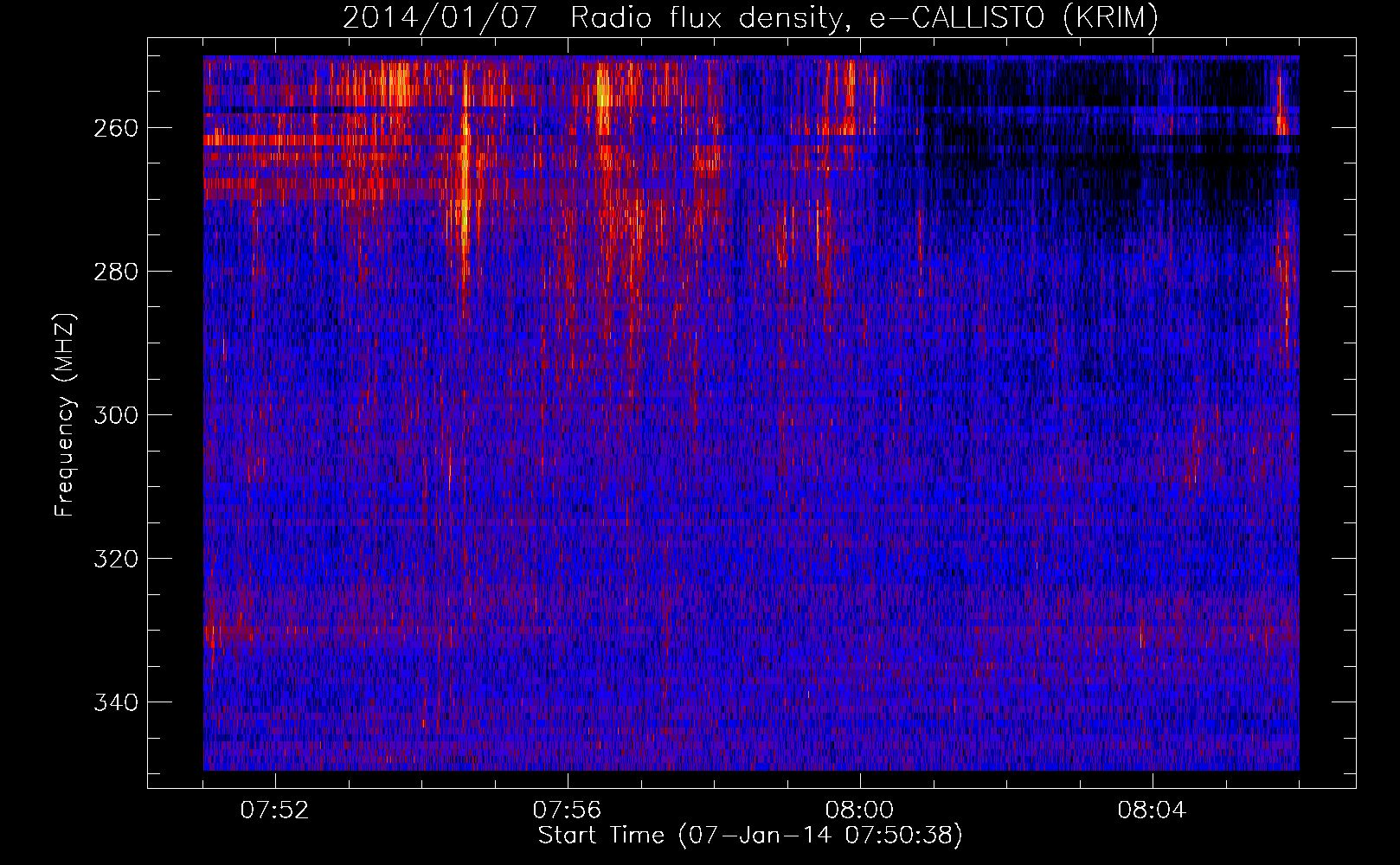Select the 280 frequency tick label
This screenshot has height=865, width=1400.
tap(116, 272)
